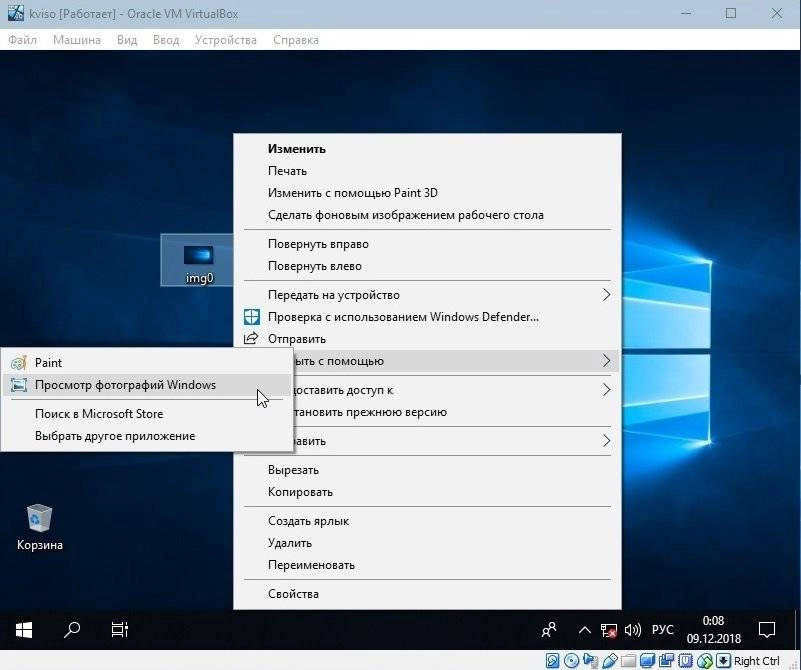Click the keyboard capture arrow icon near Right Ctrl
Image resolution: width=801 pixels, height=670 pixels.
(723, 660)
